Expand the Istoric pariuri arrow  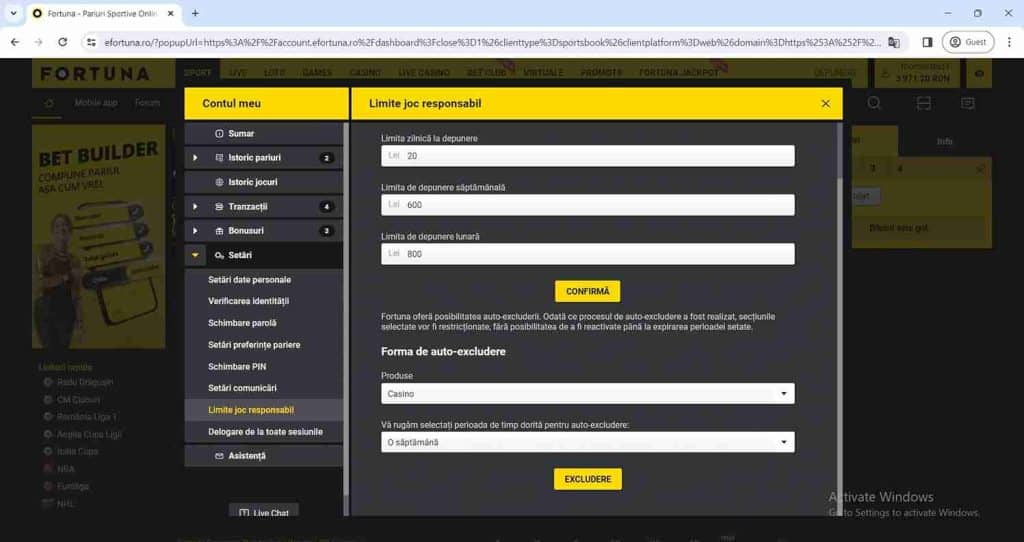coord(195,157)
